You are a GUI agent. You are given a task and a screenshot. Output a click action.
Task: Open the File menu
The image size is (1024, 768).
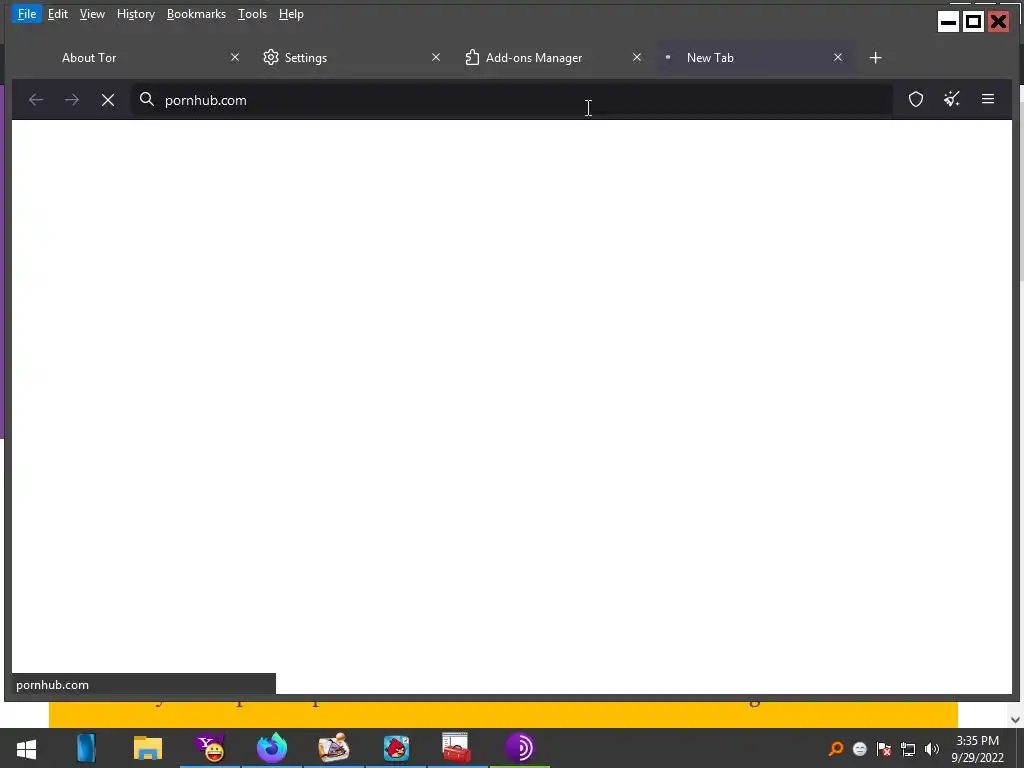(27, 14)
